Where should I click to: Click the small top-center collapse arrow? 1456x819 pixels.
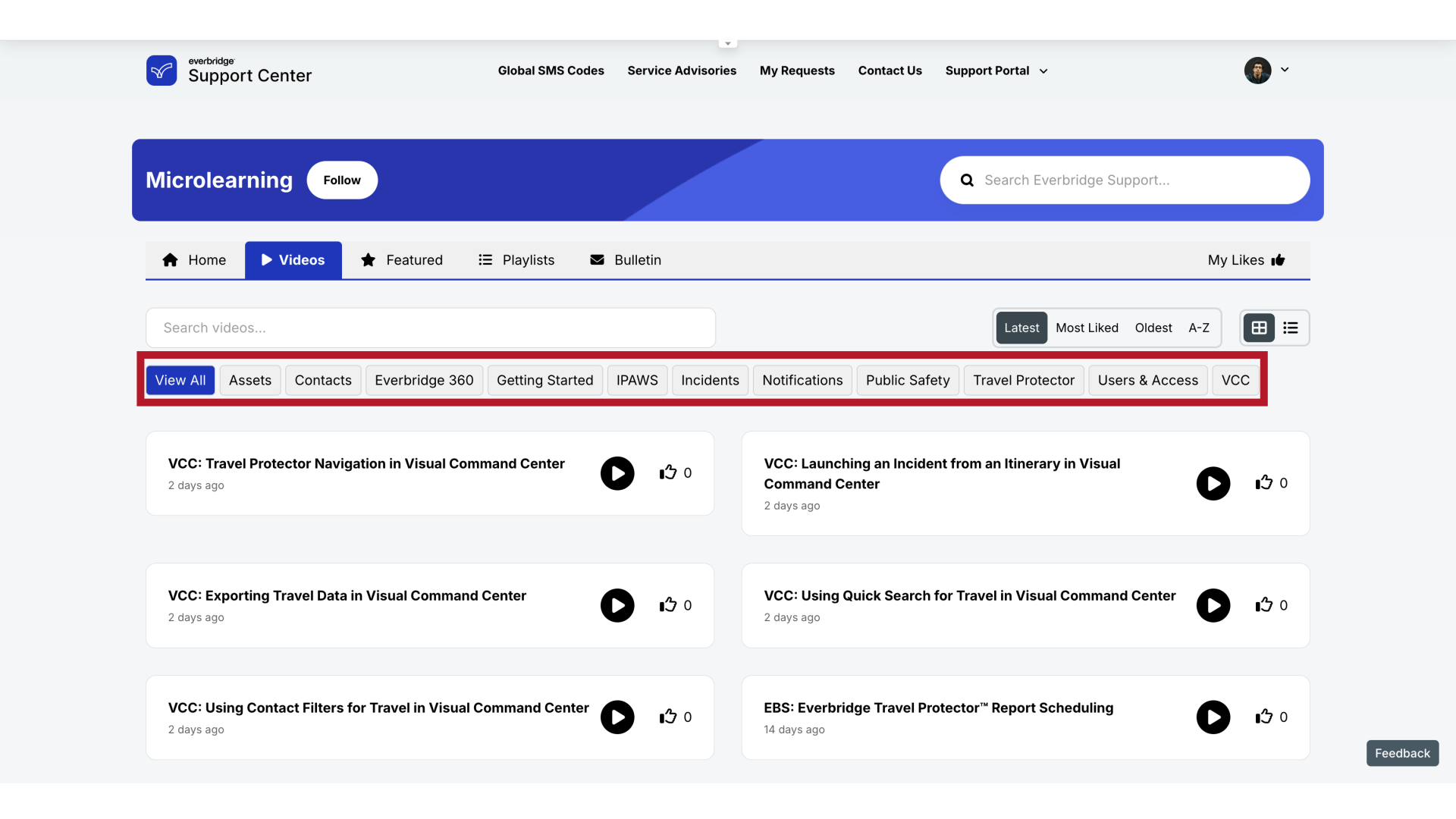(x=728, y=43)
